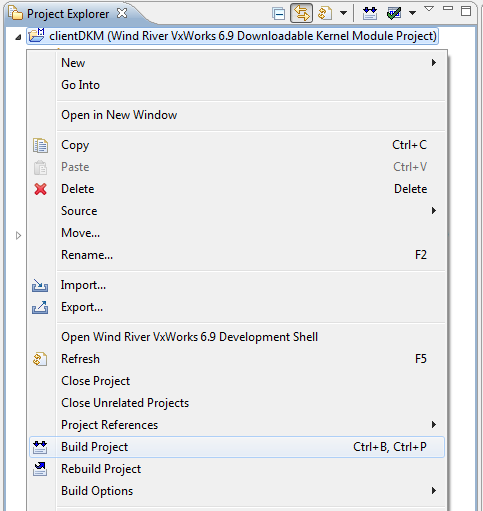The height and width of the screenshot is (511, 483).
Task: Choose Close Project
Action: tap(237, 381)
